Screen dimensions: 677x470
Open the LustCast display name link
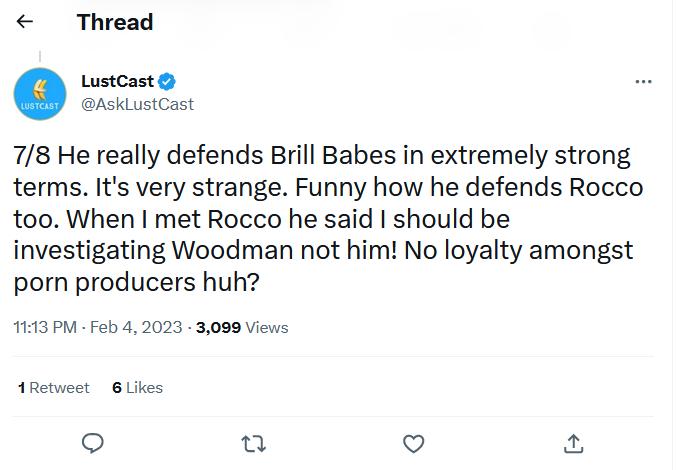pyautogui.click(x=117, y=81)
